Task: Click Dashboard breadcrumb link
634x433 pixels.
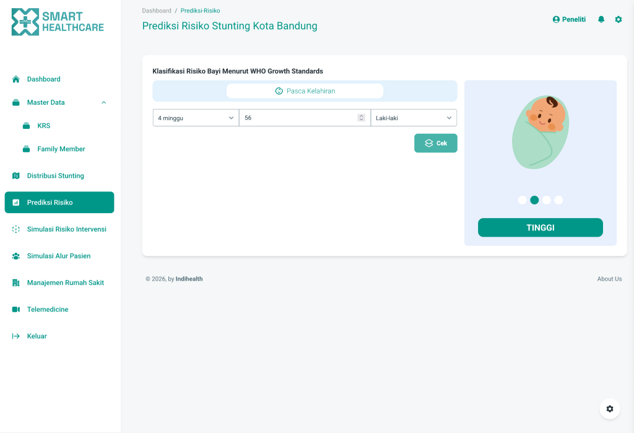Action: coord(156,11)
